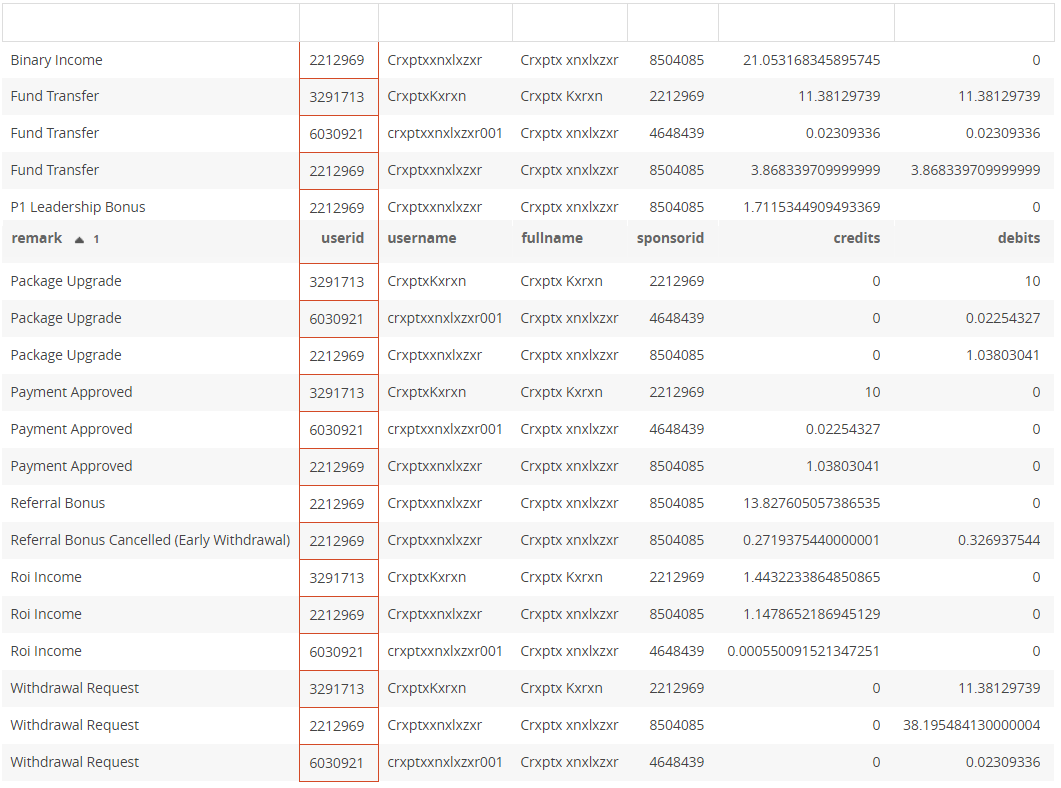
Task: Click the sort order number 1 badge
Action: [x=96, y=239]
